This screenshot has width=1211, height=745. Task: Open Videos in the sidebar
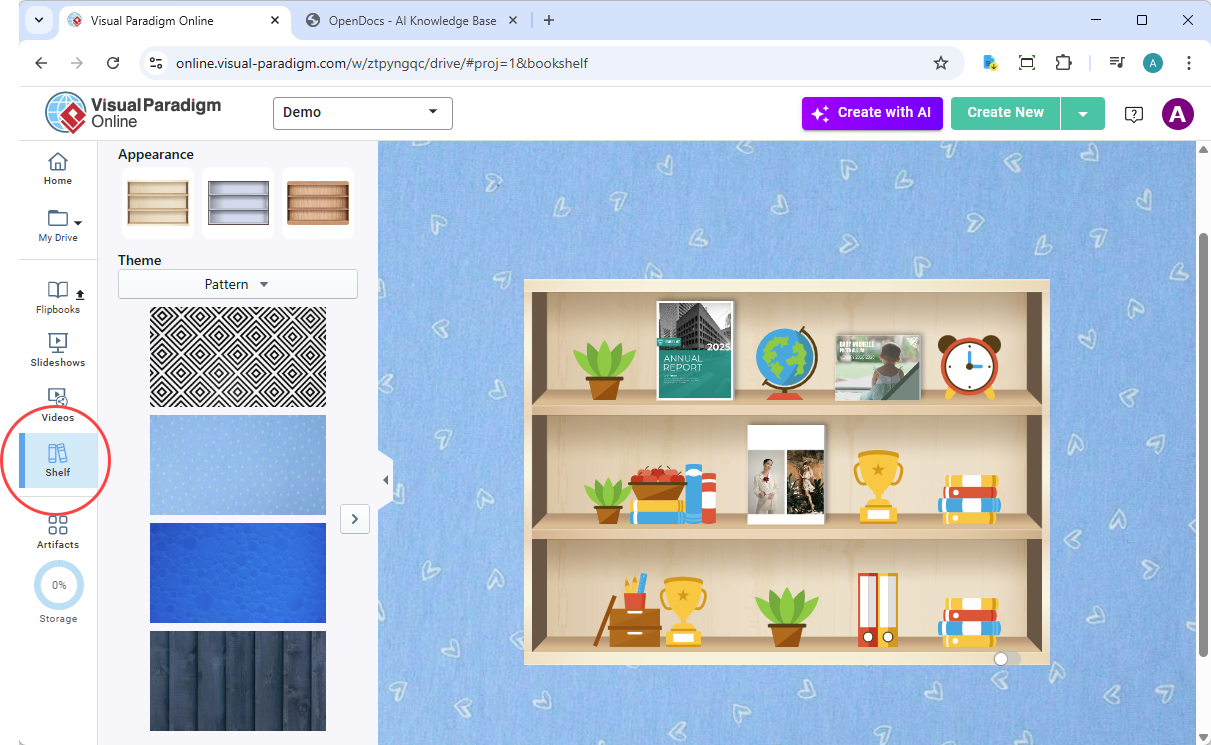tap(58, 404)
